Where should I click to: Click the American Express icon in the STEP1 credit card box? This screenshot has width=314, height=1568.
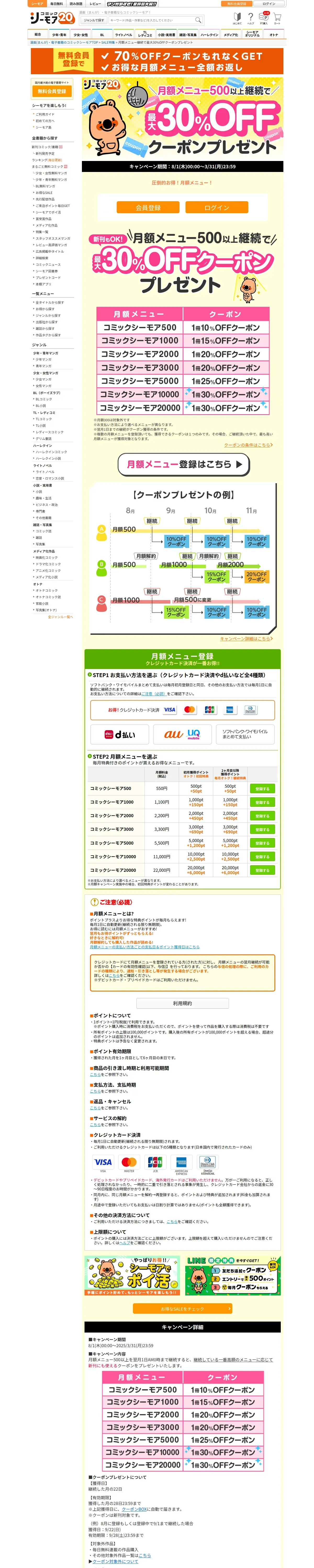pyautogui.click(x=230, y=710)
